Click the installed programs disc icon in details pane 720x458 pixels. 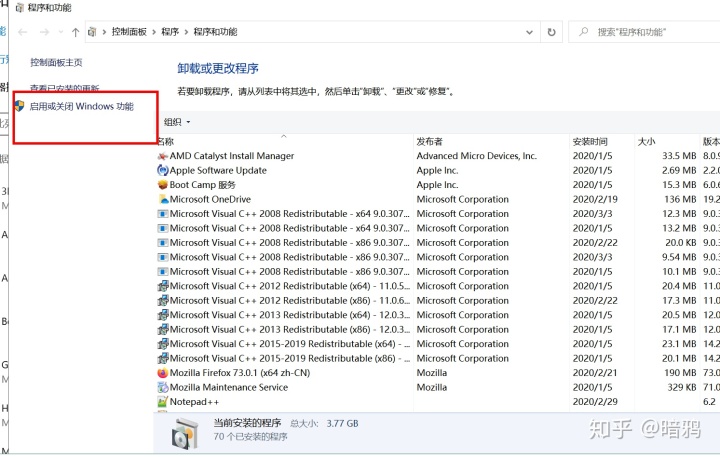click(x=185, y=433)
